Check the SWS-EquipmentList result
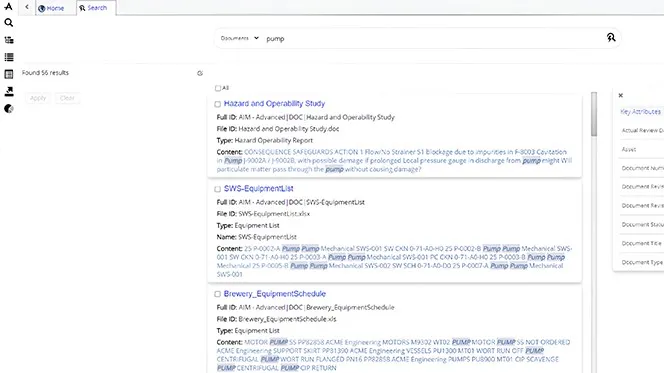This screenshot has height=373, width=664. tap(217, 189)
